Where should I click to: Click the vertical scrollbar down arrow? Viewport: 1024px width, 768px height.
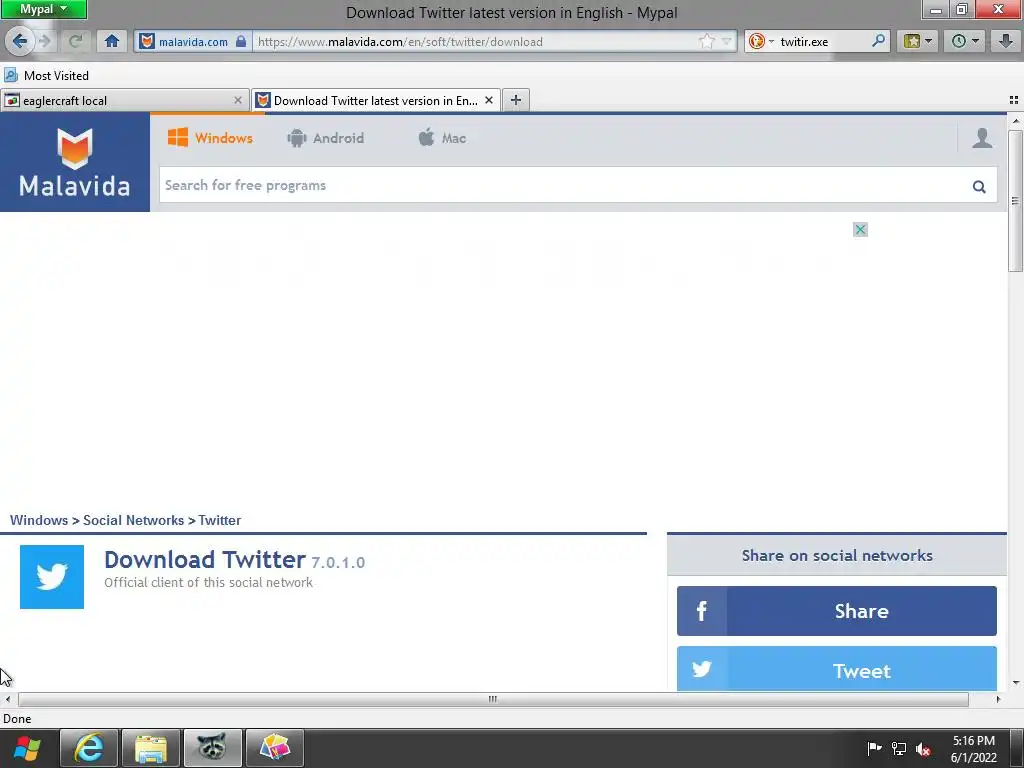point(1015,682)
